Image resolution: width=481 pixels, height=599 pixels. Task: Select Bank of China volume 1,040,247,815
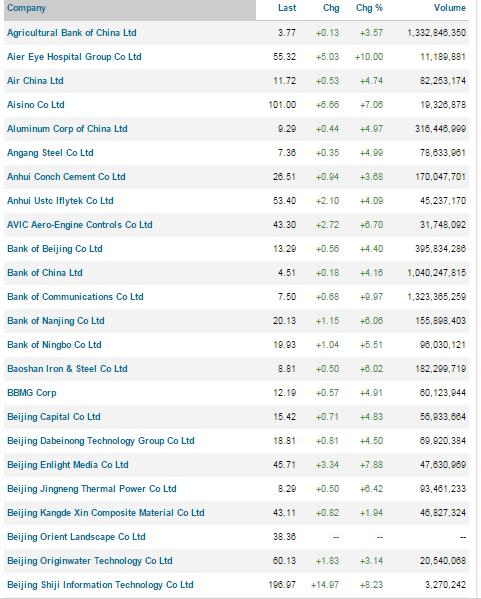pyautogui.click(x=437, y=273)
